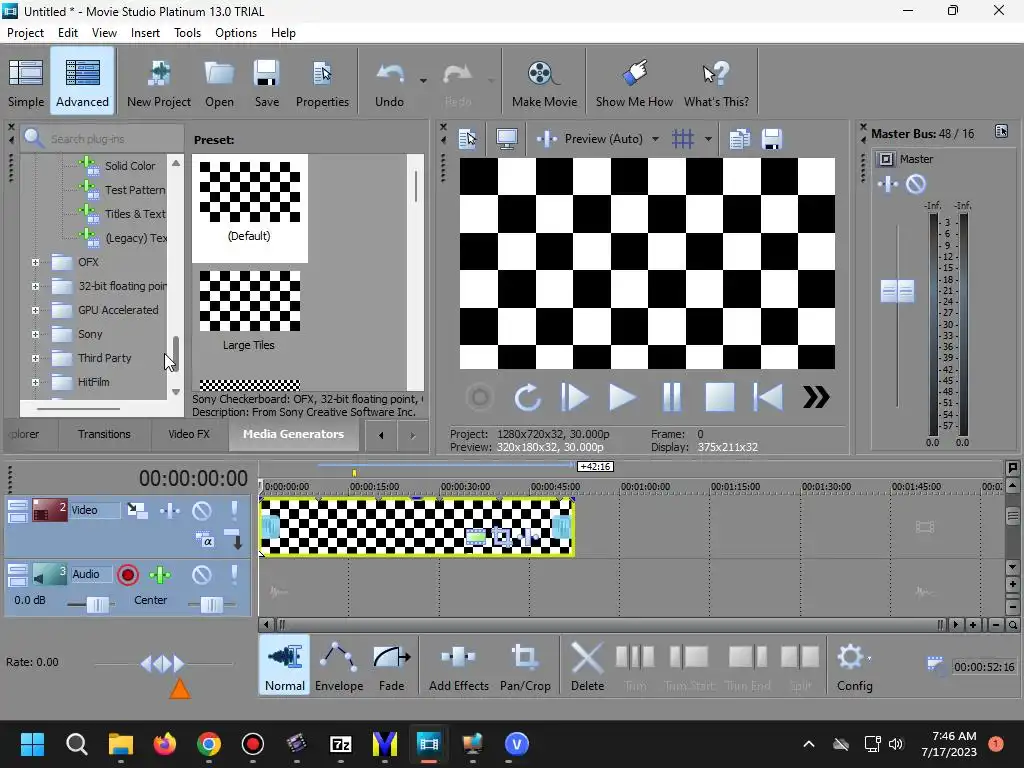
Task: Toggle the preview overlays grid
Action: (x=683, y=138)
